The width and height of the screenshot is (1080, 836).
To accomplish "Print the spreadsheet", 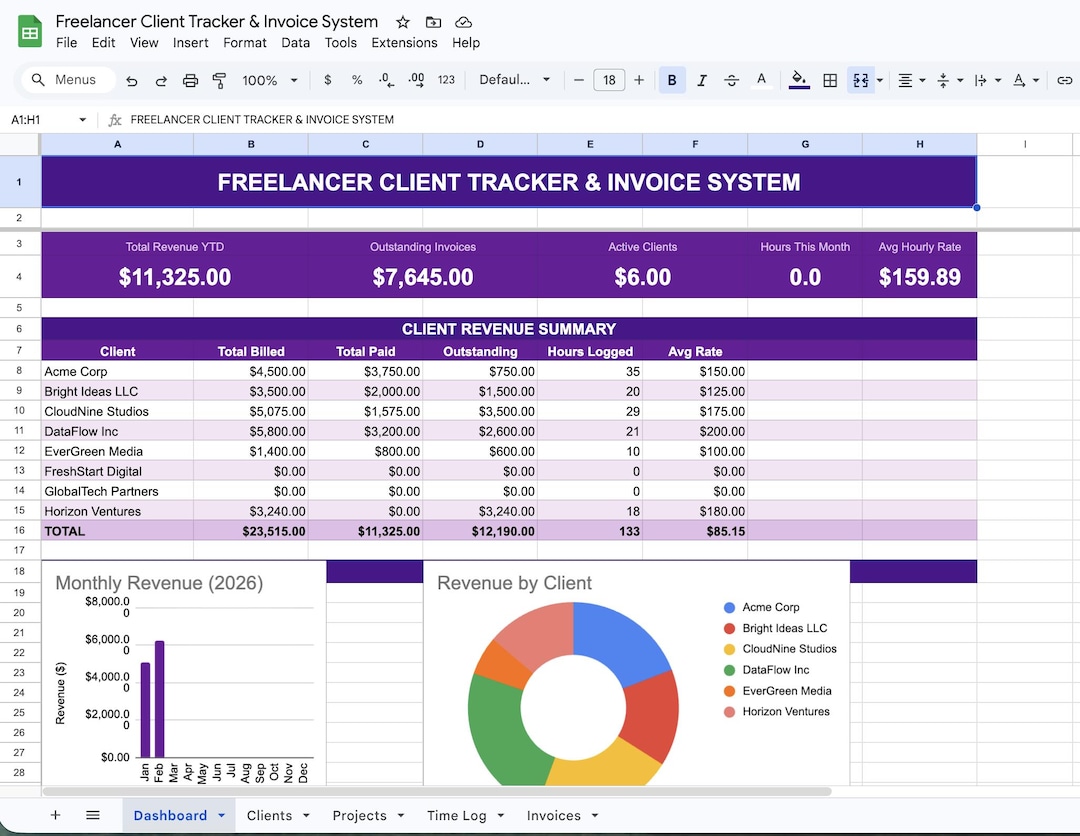I will [190, 81].
